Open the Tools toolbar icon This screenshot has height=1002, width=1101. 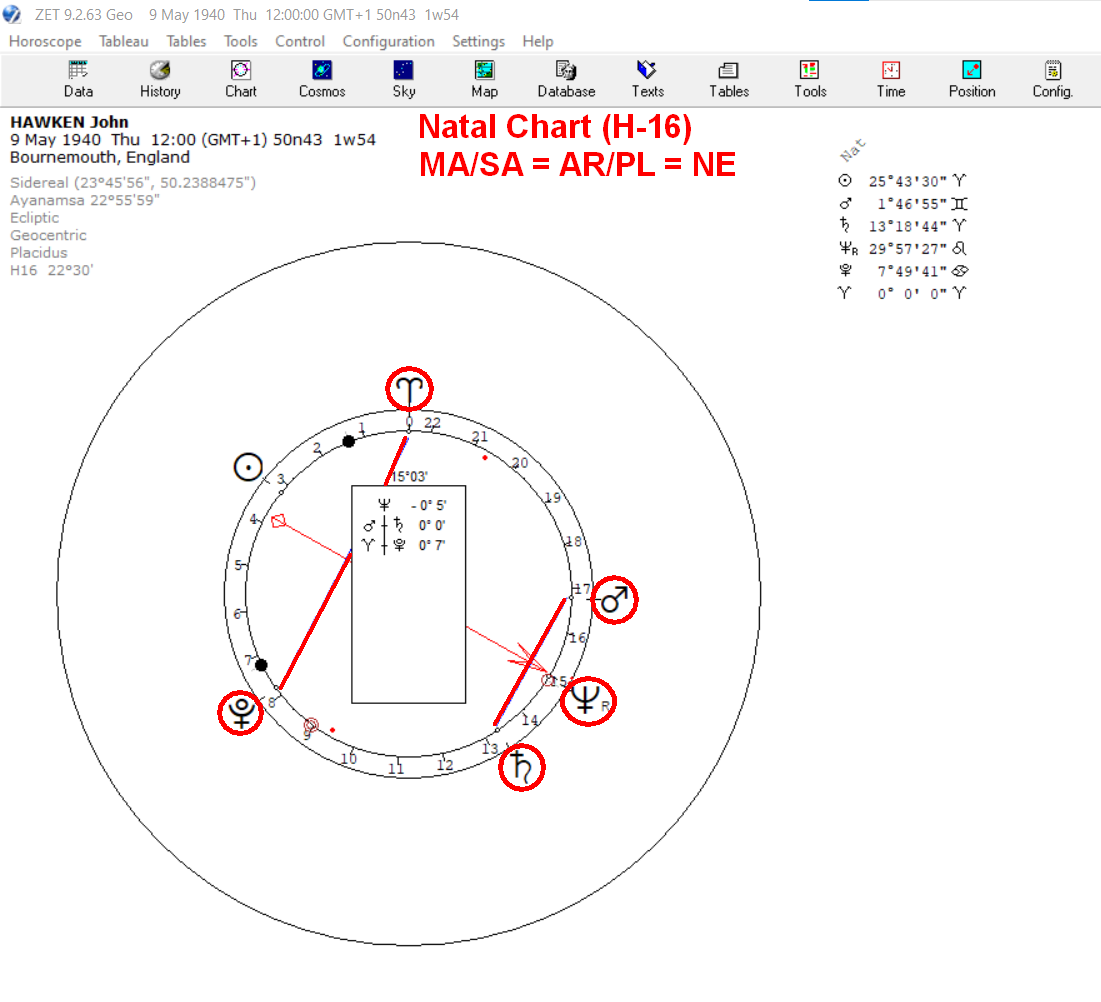810,79
